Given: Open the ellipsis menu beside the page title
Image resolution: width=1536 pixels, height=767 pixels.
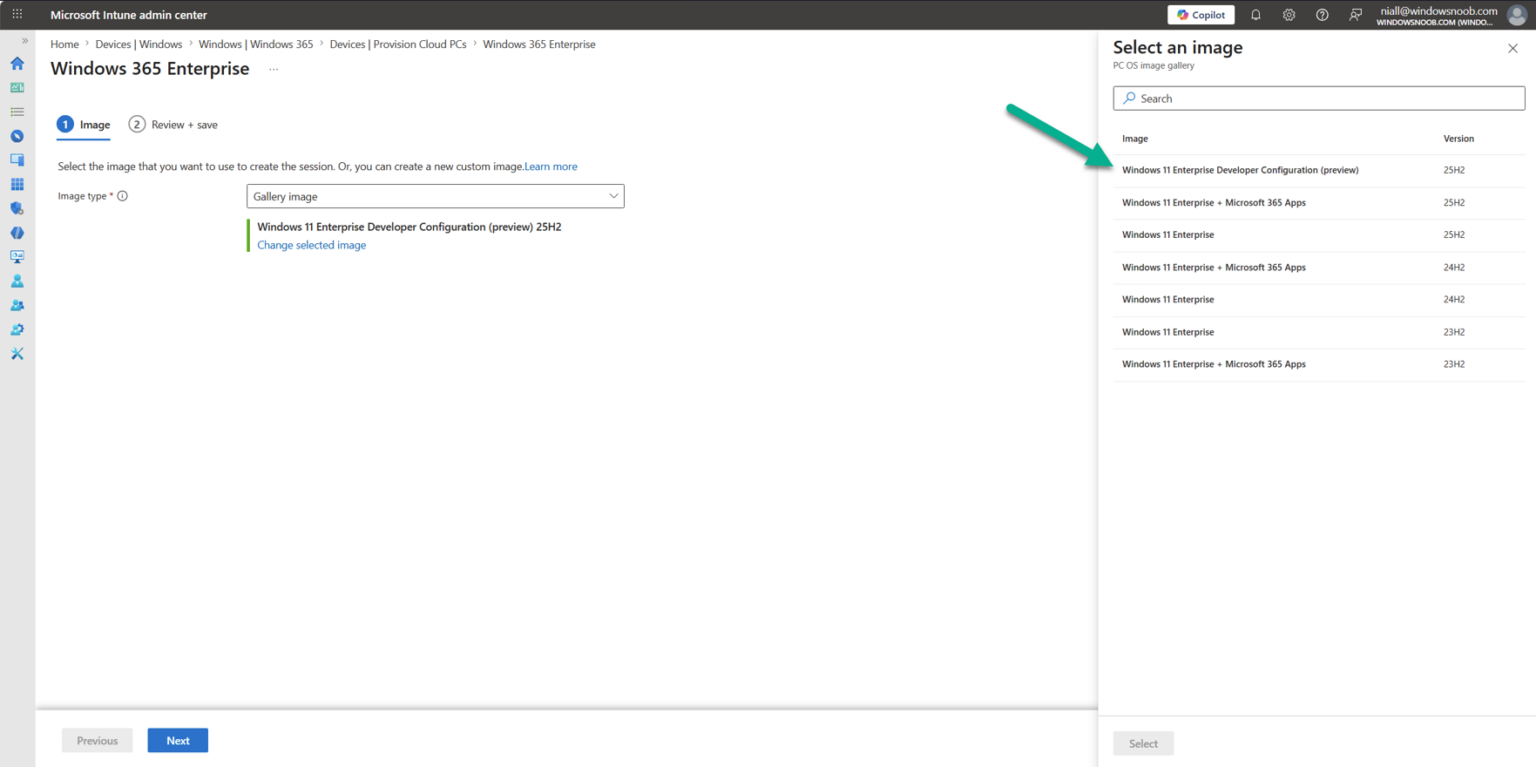Looking at the screenshot, I should (x=273, y=69).
